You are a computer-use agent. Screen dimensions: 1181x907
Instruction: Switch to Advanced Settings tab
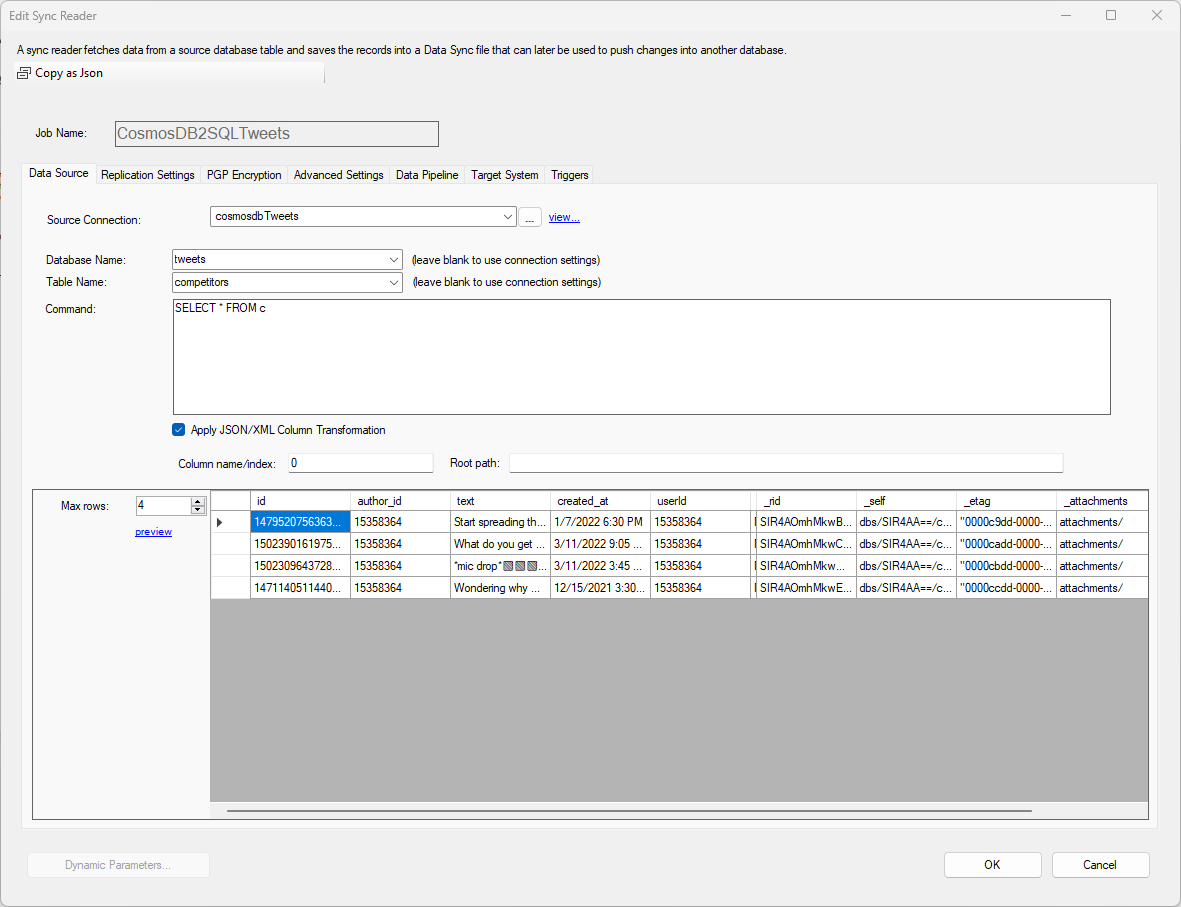(338, 175)
